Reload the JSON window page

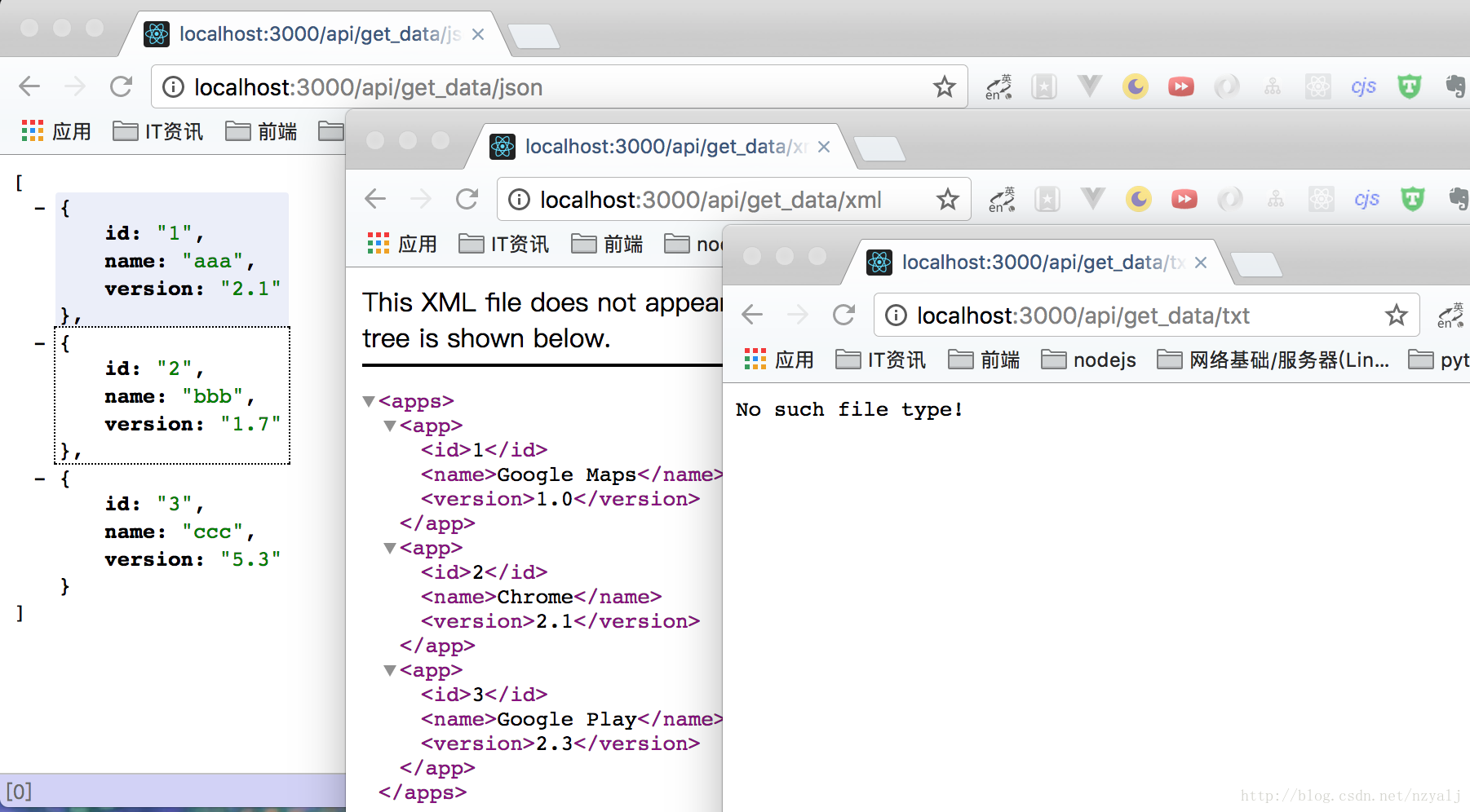pos(121,86)
